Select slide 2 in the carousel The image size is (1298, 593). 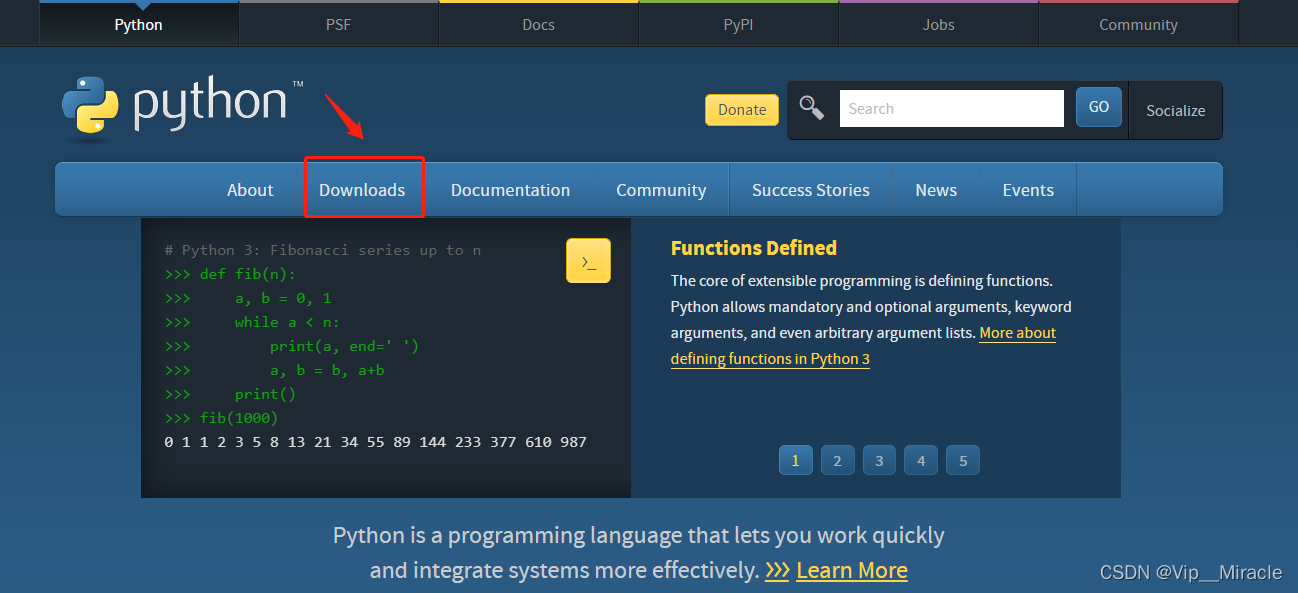click(838, 460)
